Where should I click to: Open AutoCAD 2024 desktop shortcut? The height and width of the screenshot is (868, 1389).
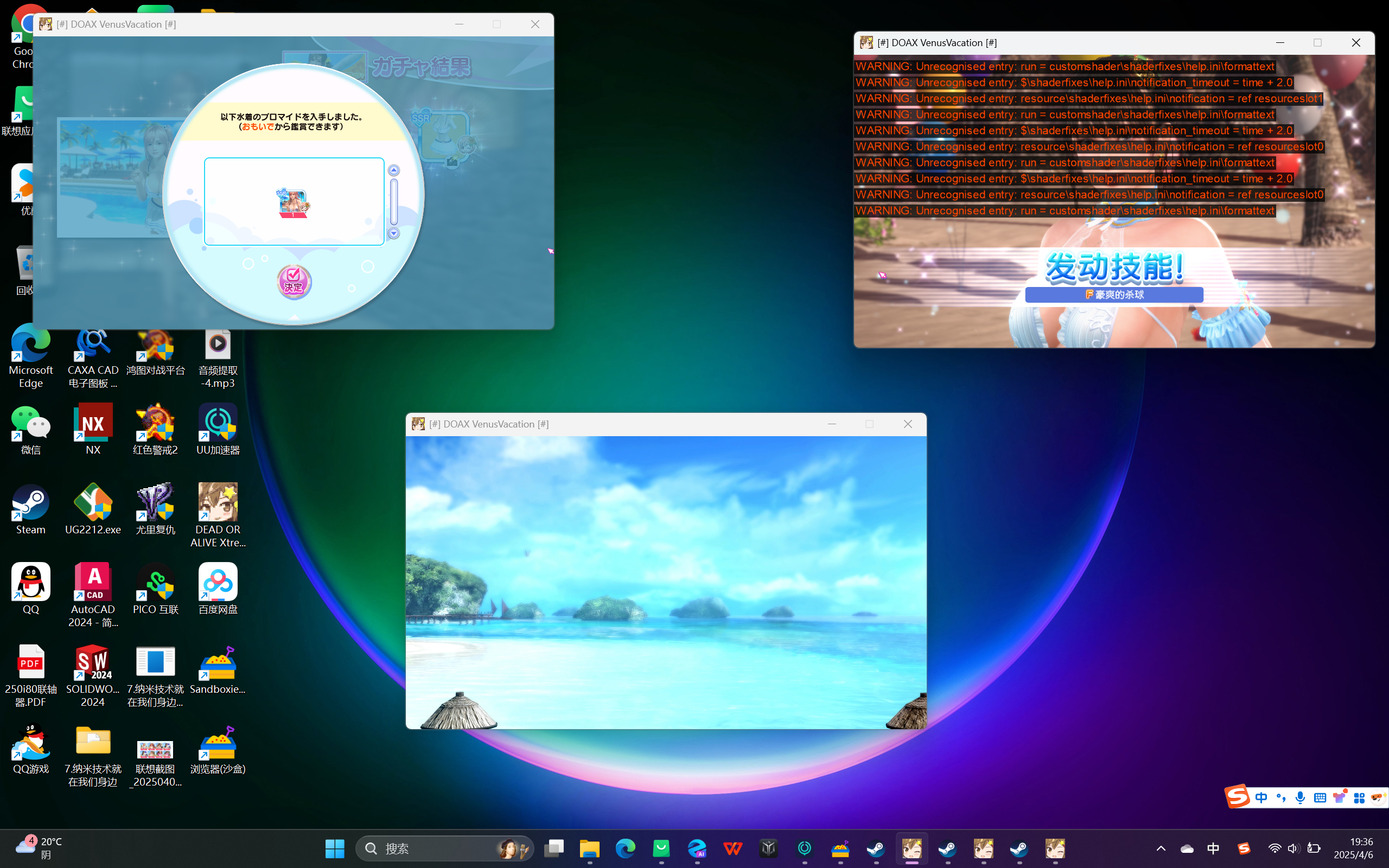pyautogui.click(x=93, y=595)
